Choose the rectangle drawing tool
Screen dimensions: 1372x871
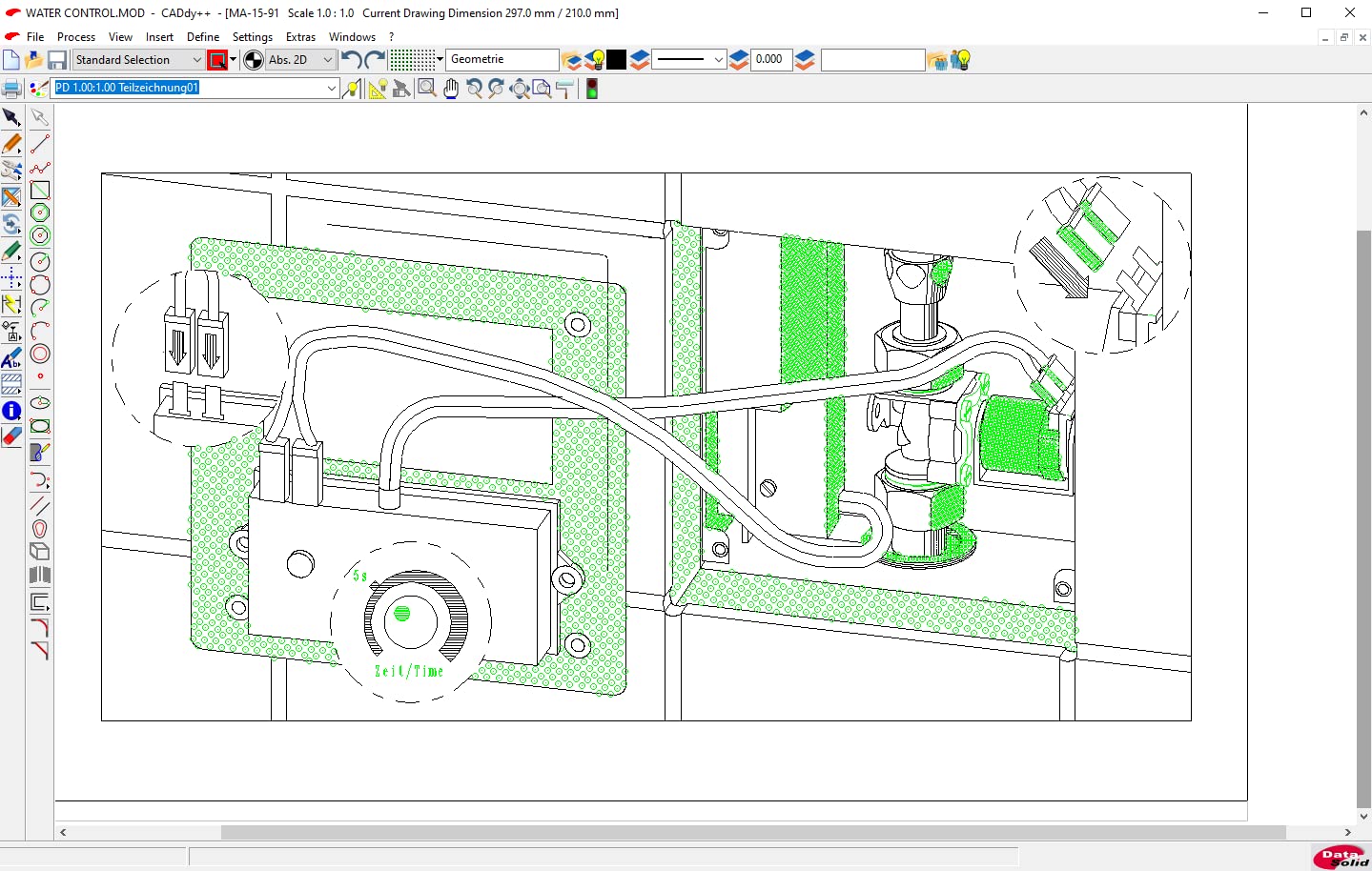(39, 190)
